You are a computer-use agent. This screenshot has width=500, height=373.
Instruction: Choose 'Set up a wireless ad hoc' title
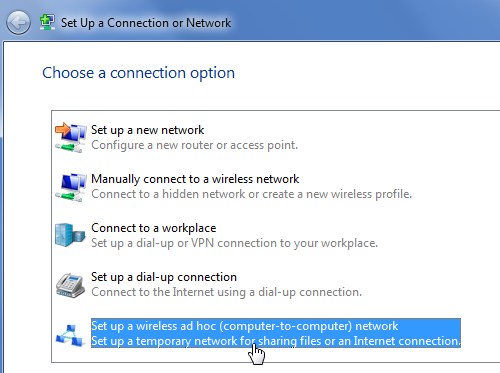pos(245,326)
